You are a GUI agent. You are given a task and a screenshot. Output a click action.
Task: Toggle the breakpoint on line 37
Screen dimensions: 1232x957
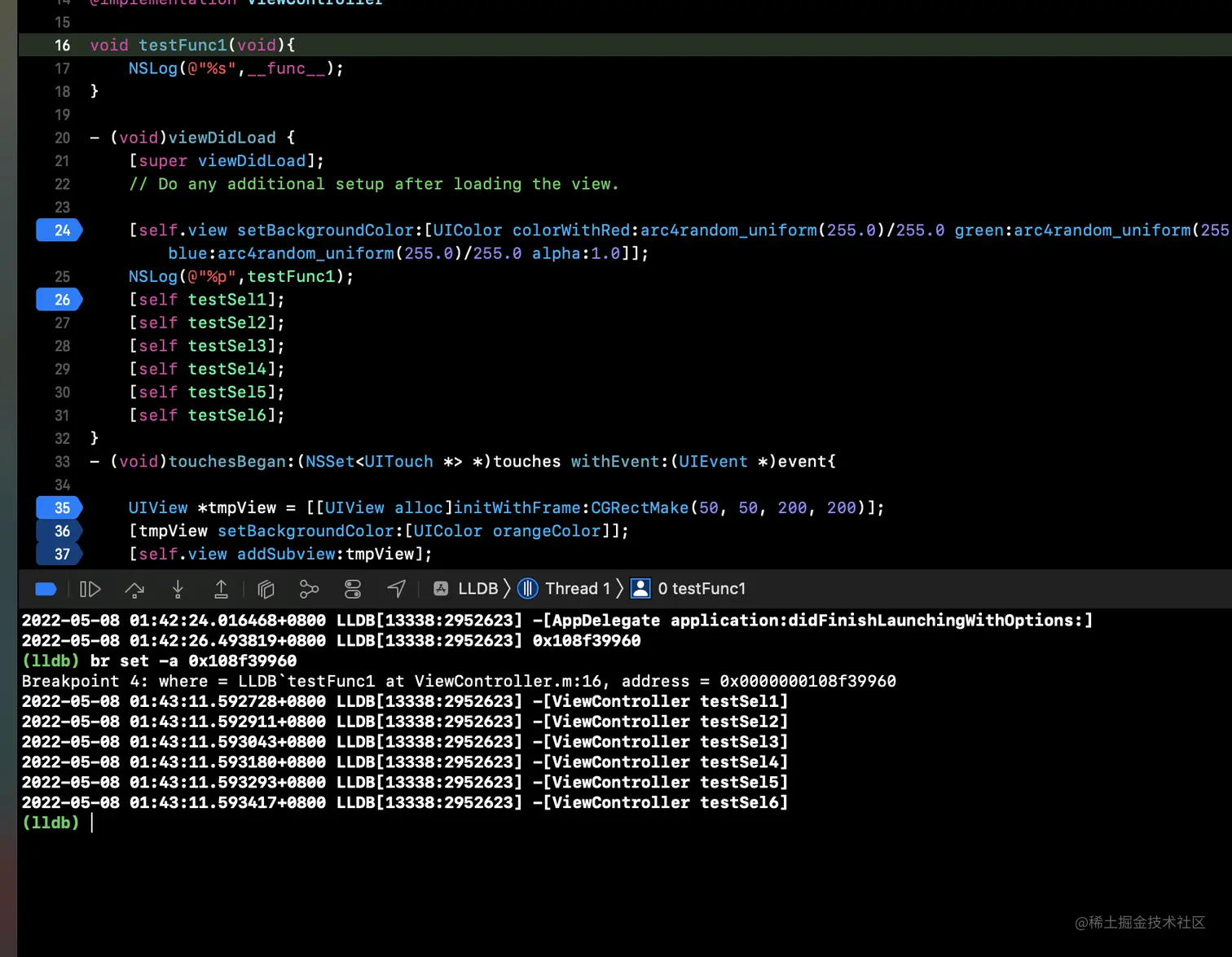pyautogui.click(x=59, y=554)
